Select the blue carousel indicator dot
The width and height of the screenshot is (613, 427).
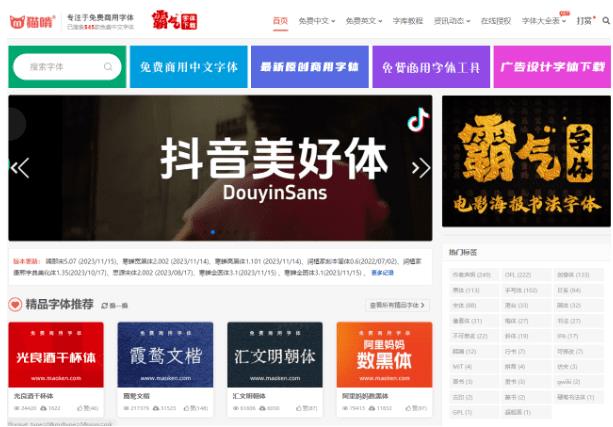click(x=213, y=232)
